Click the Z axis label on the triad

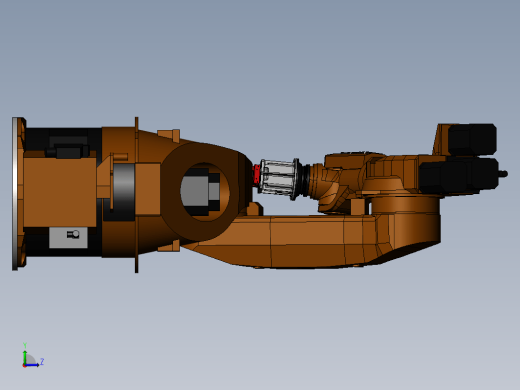click(42, 361)
